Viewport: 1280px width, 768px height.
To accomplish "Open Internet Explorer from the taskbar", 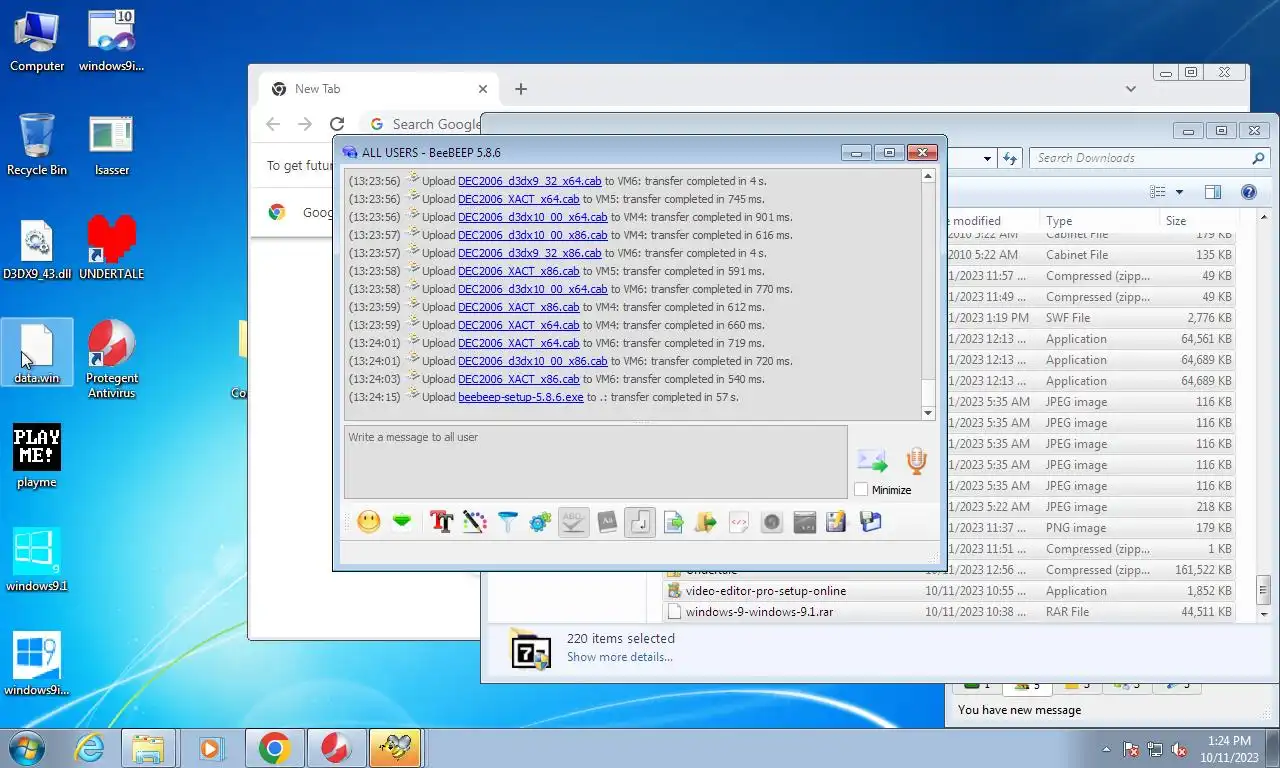I will click(x=90, y=747).
